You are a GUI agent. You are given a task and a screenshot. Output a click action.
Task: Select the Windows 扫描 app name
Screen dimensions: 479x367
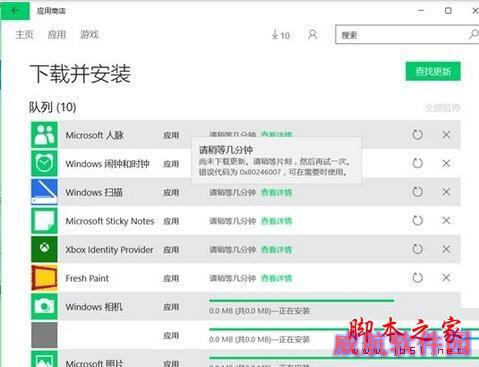pos(94,192)
